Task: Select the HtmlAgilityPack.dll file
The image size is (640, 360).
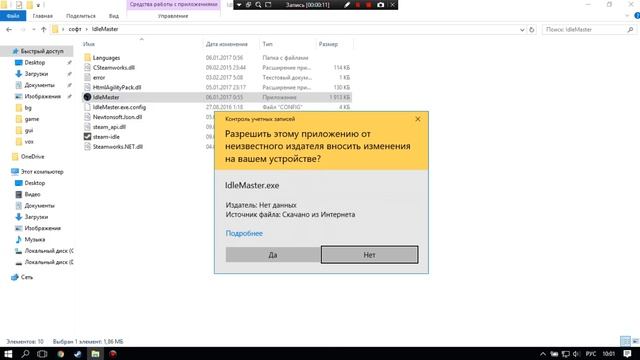Action: (117, 87)
